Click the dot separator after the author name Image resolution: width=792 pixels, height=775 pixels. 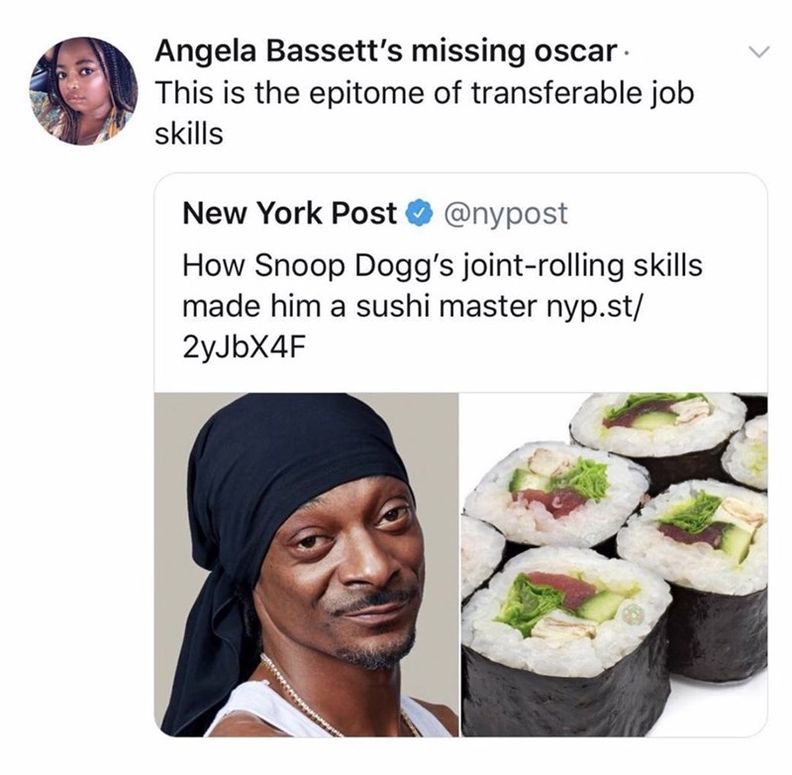pyautogui.click(x=626, y=53)
